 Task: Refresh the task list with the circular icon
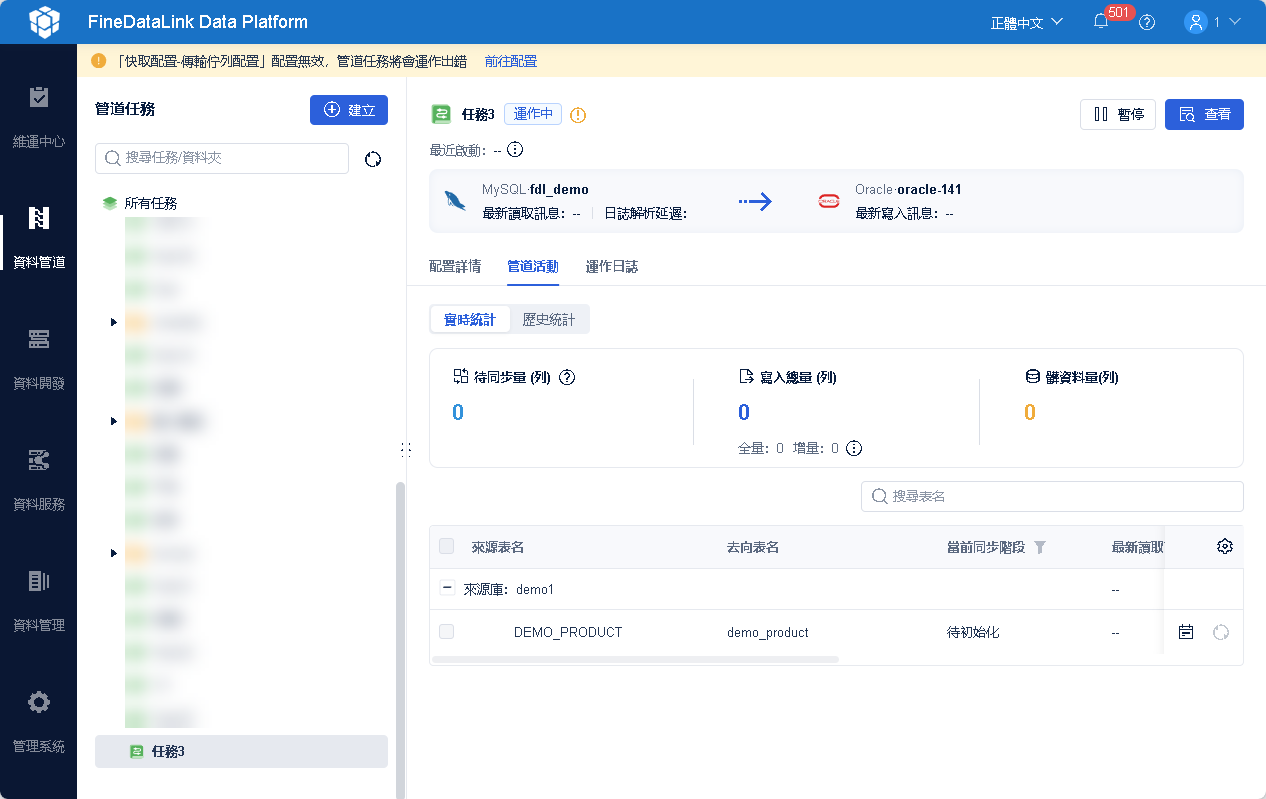tap(373, 159)
